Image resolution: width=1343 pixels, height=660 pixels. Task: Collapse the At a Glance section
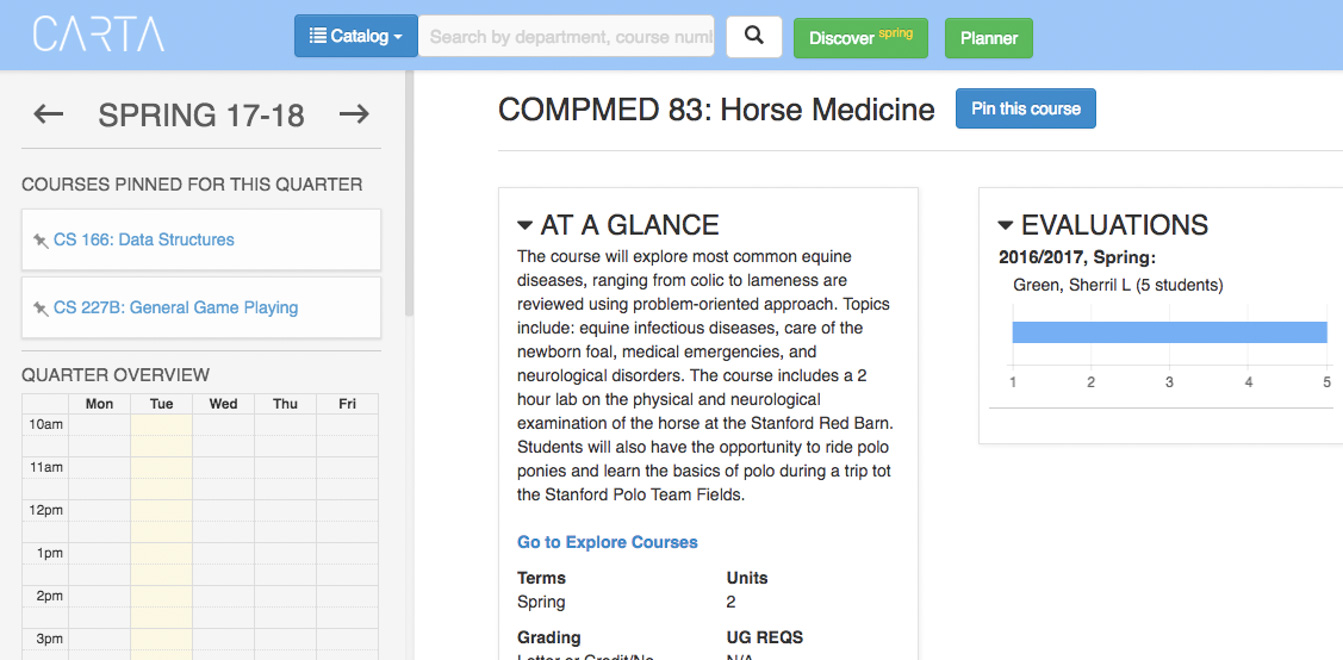(x=525, y=225)
